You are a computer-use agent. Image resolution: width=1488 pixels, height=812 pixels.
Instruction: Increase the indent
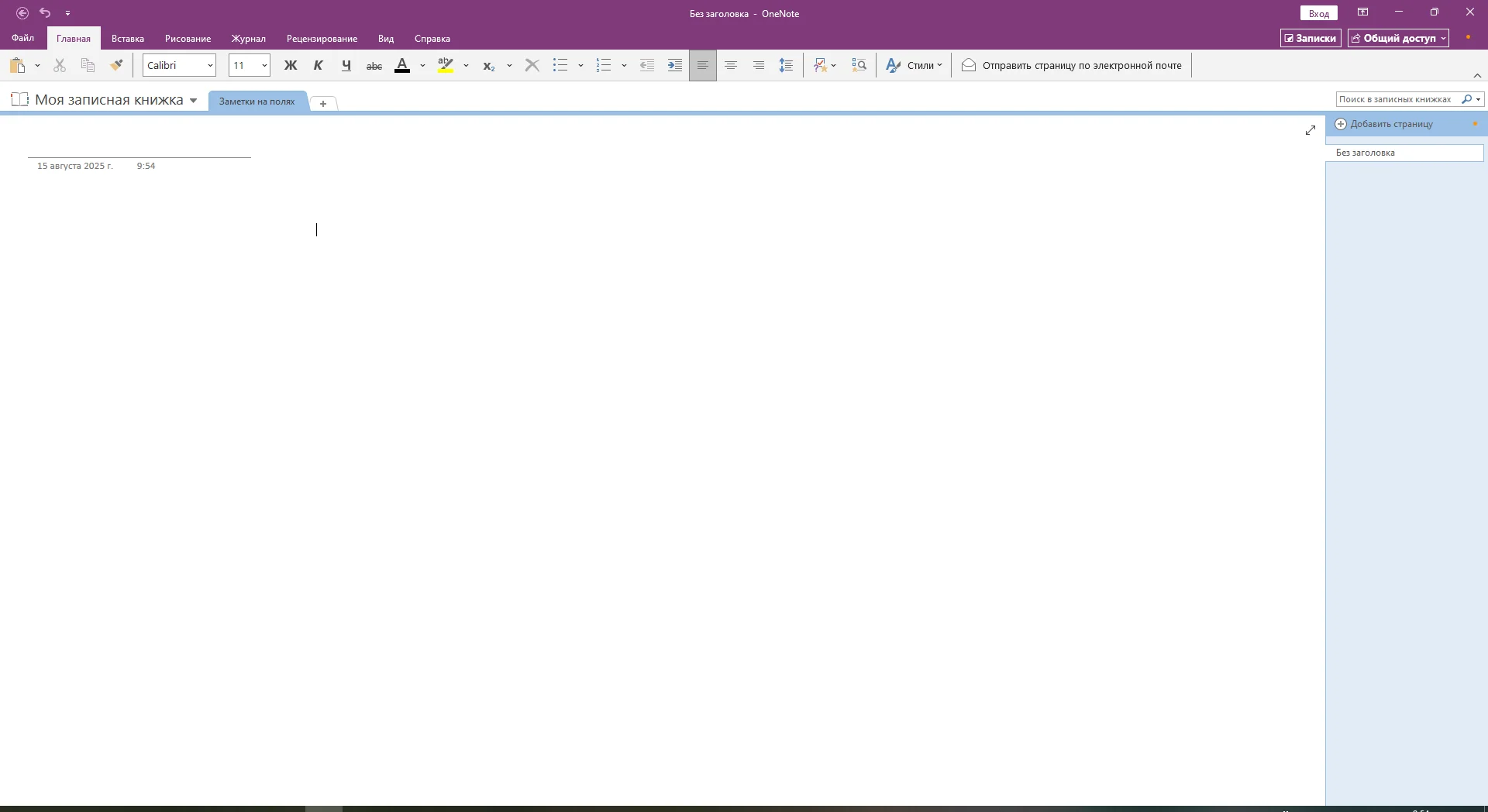(675, 66)
